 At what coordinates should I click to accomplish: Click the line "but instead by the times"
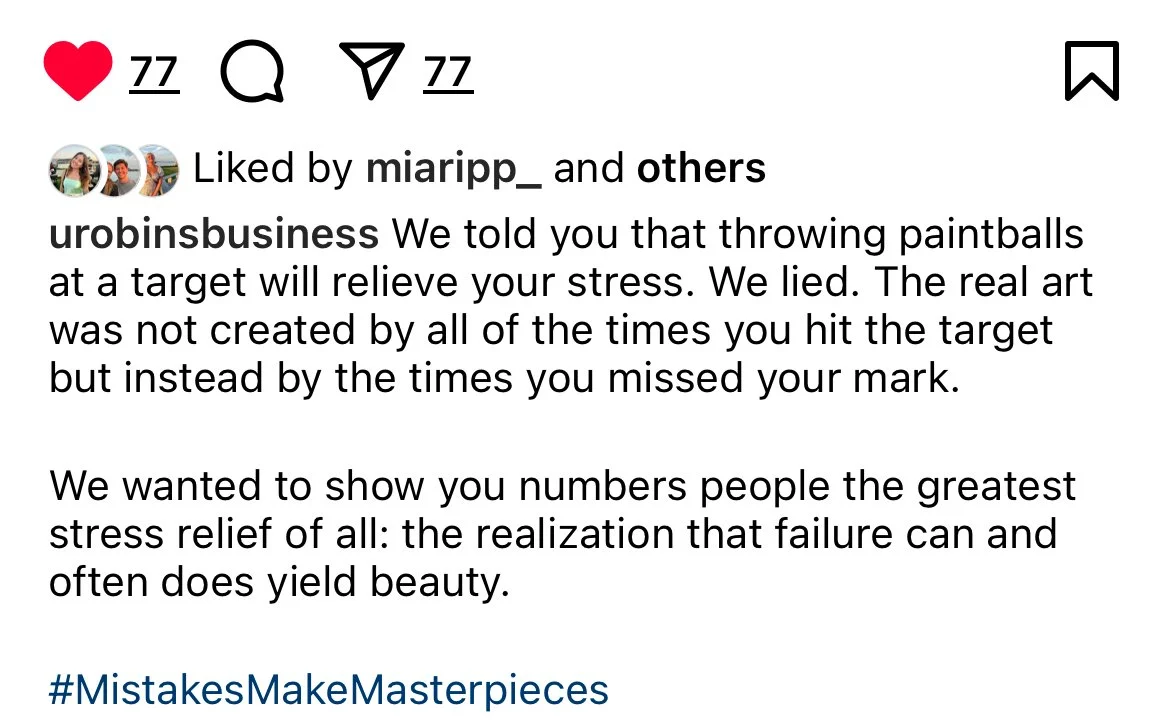pyautogui.click(x=504, y=379)
